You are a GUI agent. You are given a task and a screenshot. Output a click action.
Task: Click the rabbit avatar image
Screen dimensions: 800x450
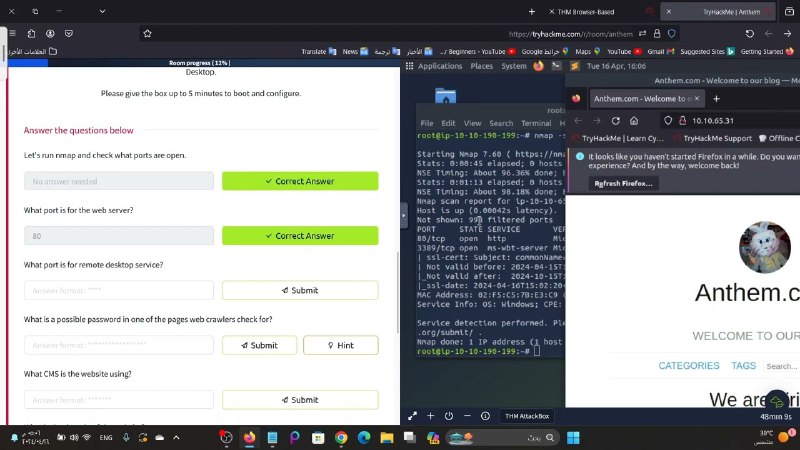(764, 247)
